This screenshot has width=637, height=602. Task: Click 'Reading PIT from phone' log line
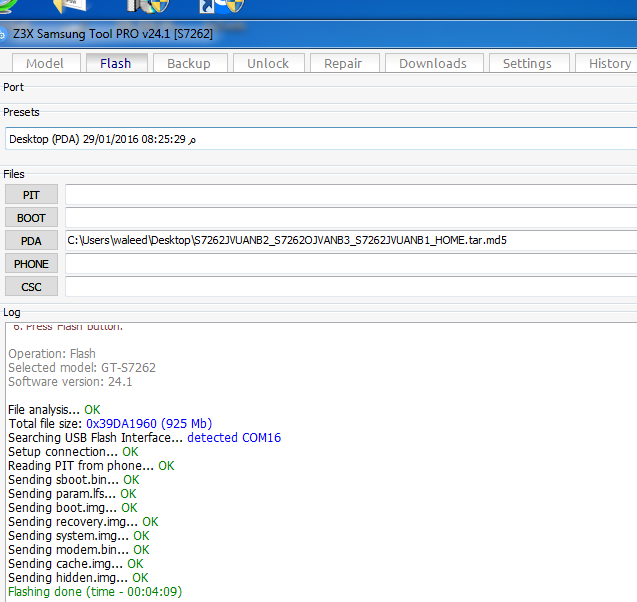91,466
